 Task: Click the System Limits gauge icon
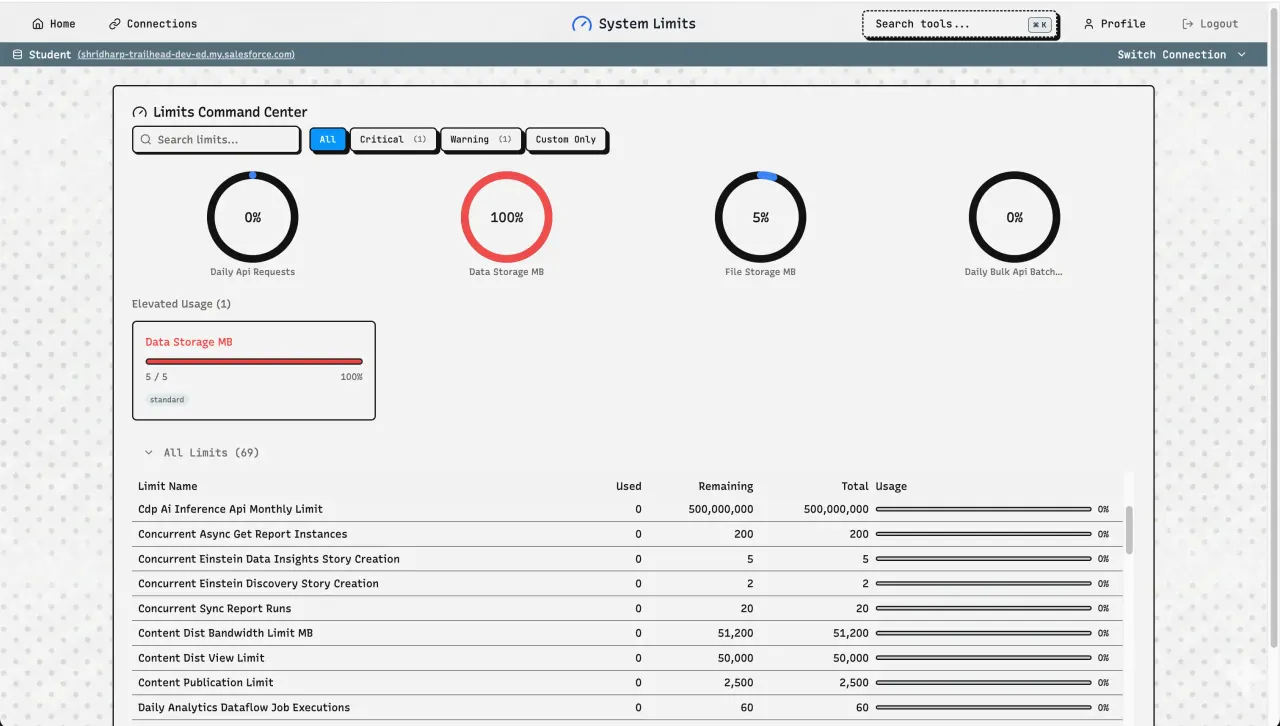(581, 24)
